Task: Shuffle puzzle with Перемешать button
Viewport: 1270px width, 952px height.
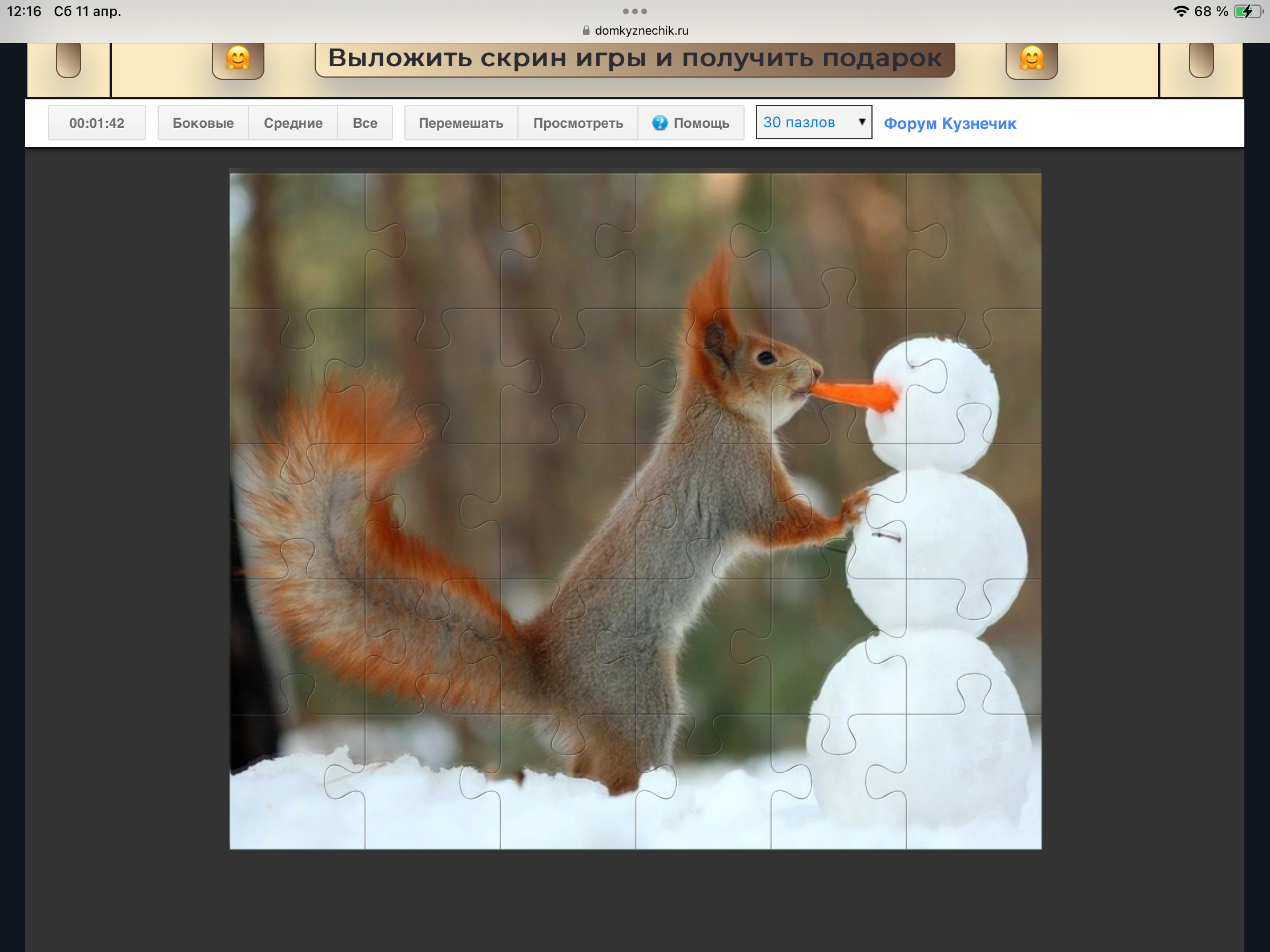Action: (460, 123)
